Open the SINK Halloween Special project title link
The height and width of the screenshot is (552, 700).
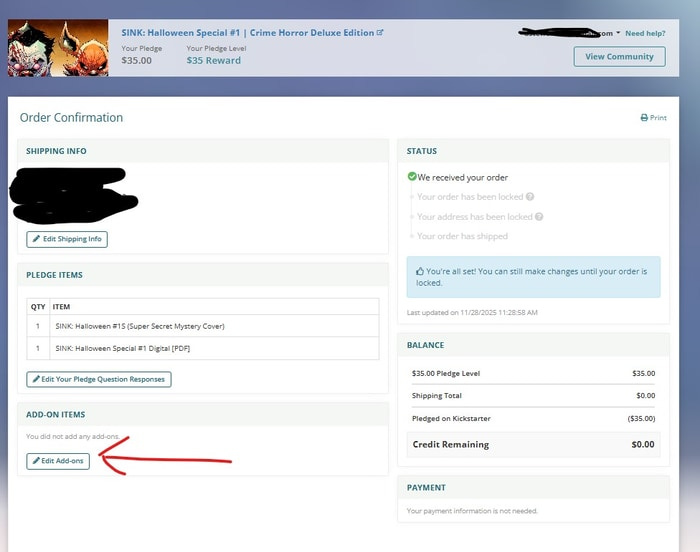[248, 33]
